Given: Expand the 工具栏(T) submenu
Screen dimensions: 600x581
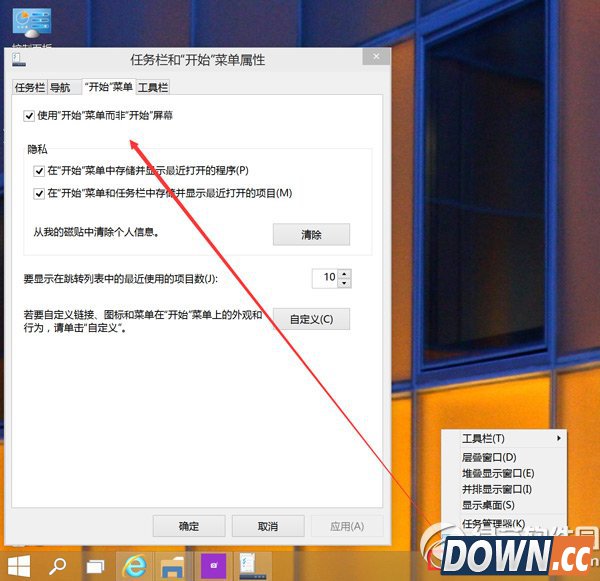Looking at the screenshot, I should (504, 438).
